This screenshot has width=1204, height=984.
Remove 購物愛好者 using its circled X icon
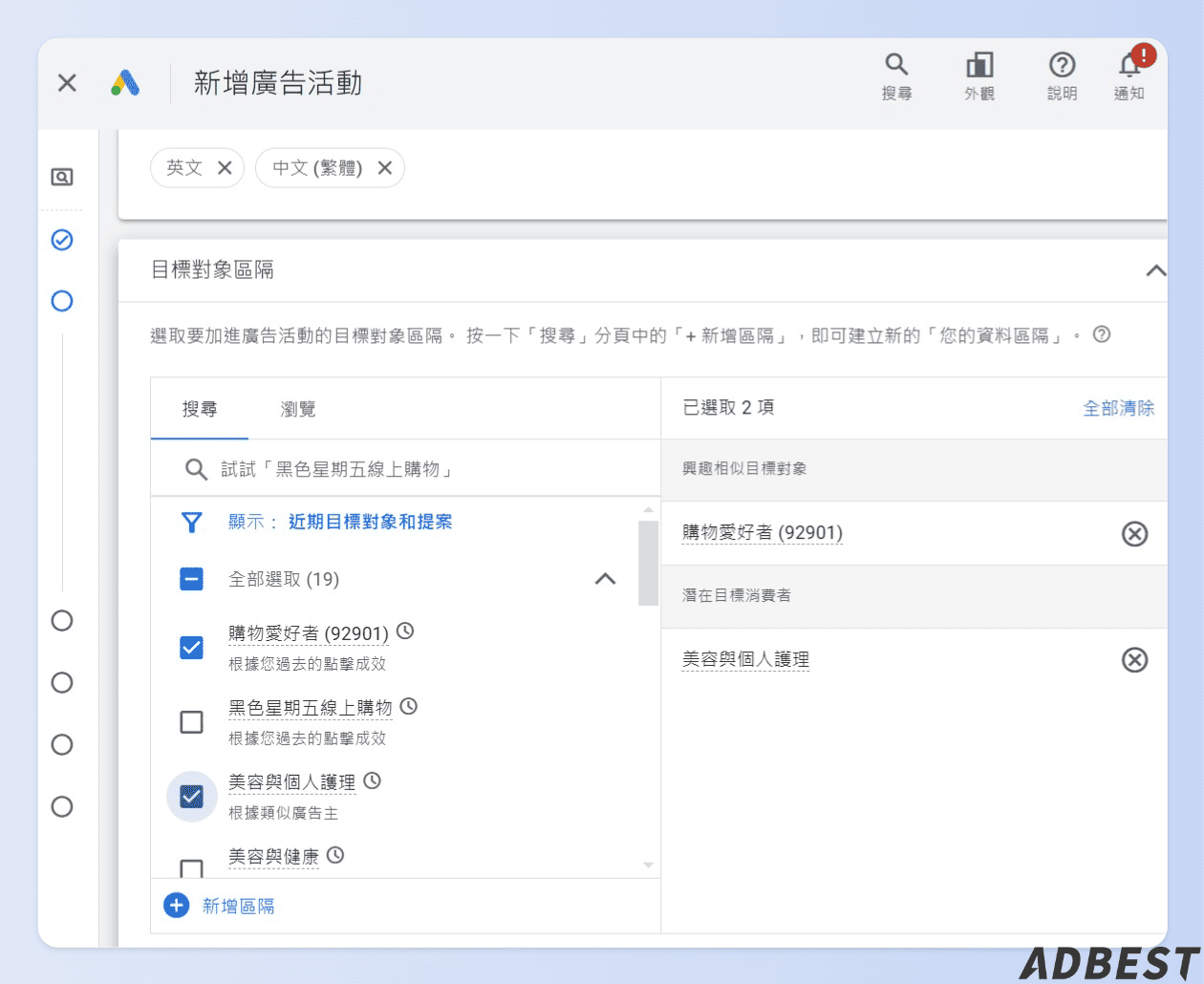point(1134,533)
